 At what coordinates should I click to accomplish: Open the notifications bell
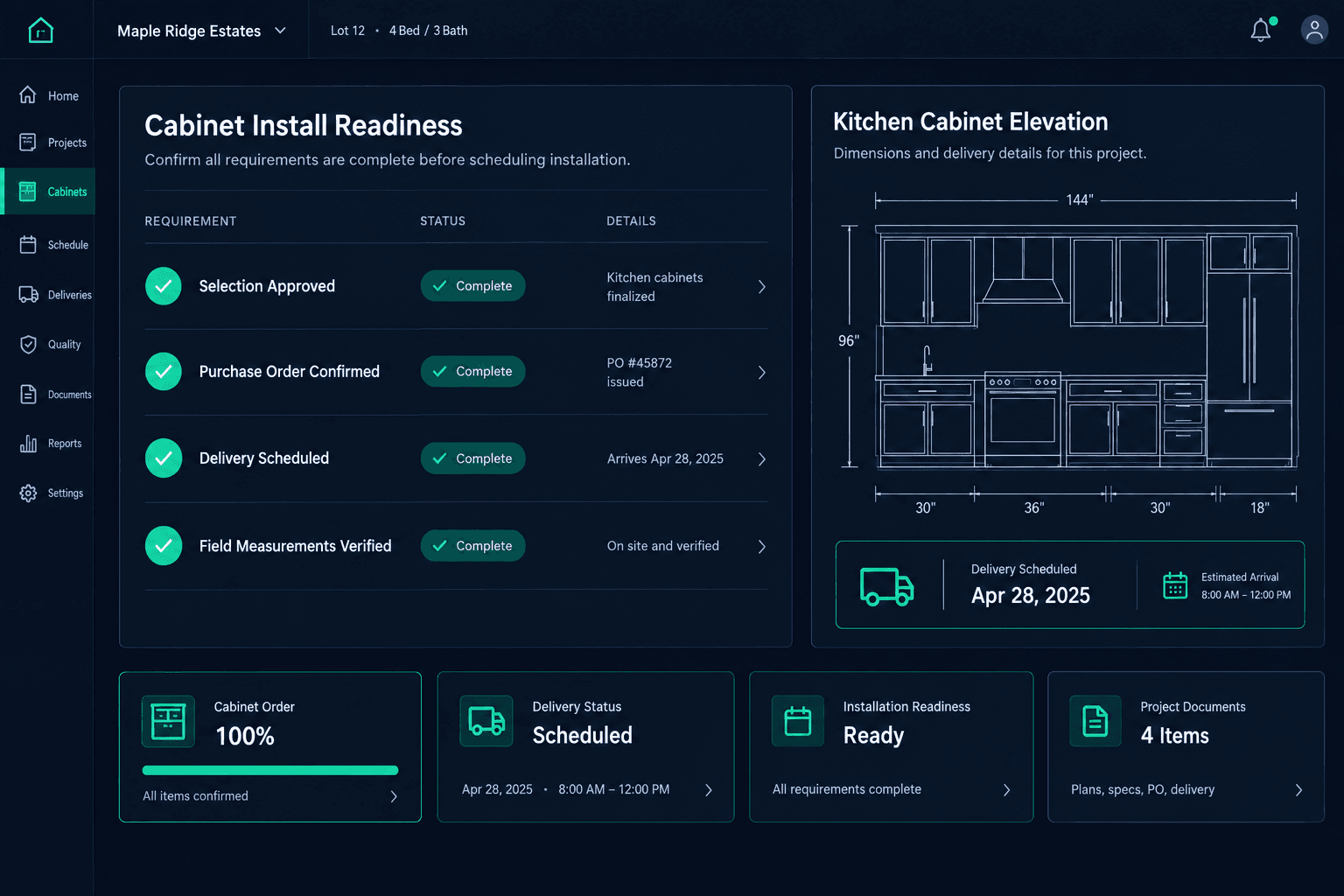(x=1261, y=31)
